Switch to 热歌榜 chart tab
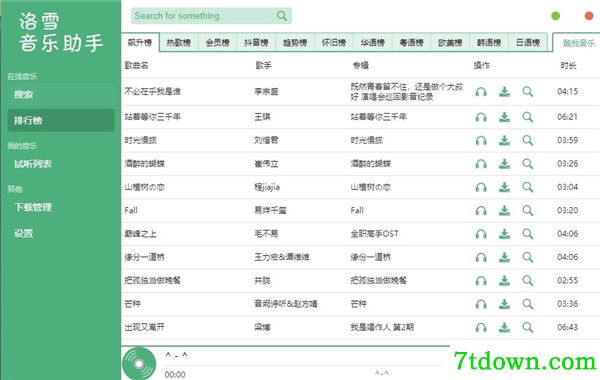600x380 pixels. pyautogui.click(x=179, y=42)
